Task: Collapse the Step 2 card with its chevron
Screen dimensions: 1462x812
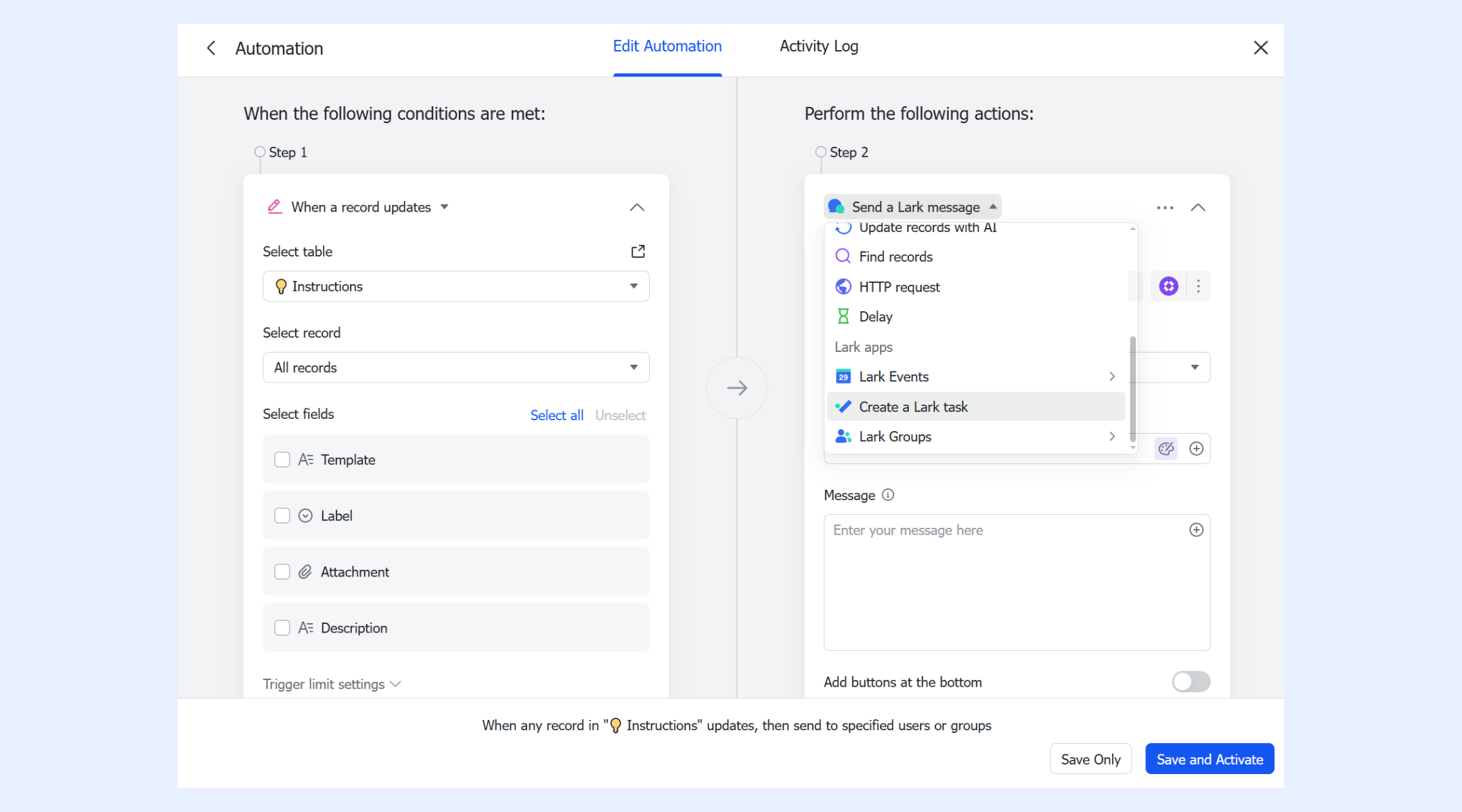Action: 1198,207
